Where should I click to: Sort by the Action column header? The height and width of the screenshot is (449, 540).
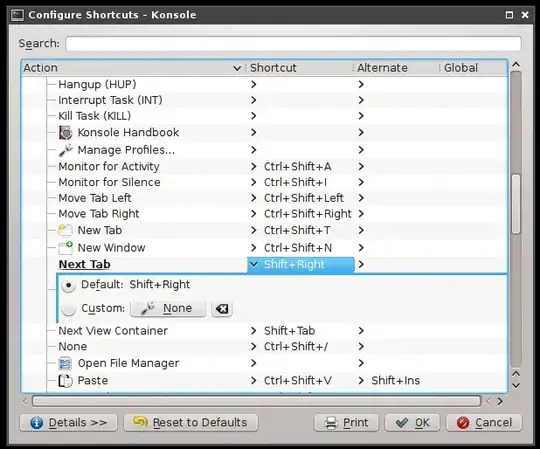click(x=133, y=68)
